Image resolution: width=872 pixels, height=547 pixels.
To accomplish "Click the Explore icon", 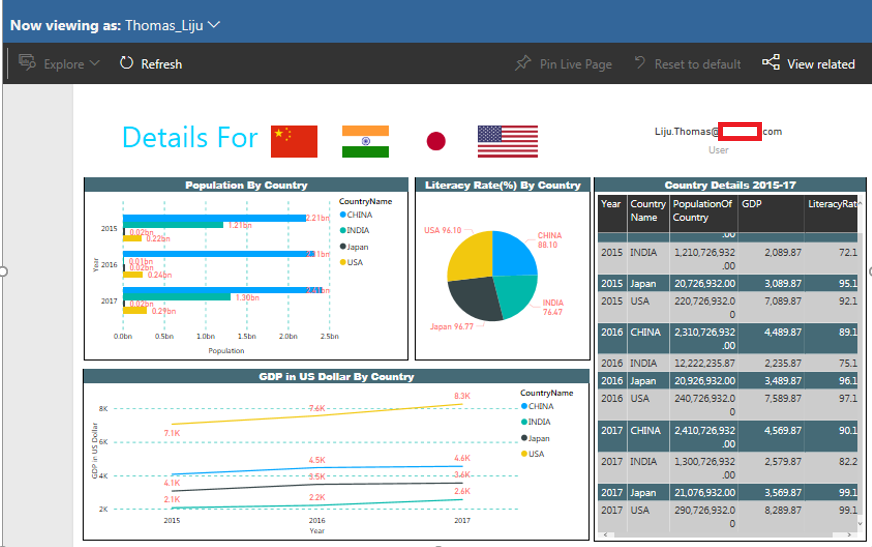I will [27, 64].
